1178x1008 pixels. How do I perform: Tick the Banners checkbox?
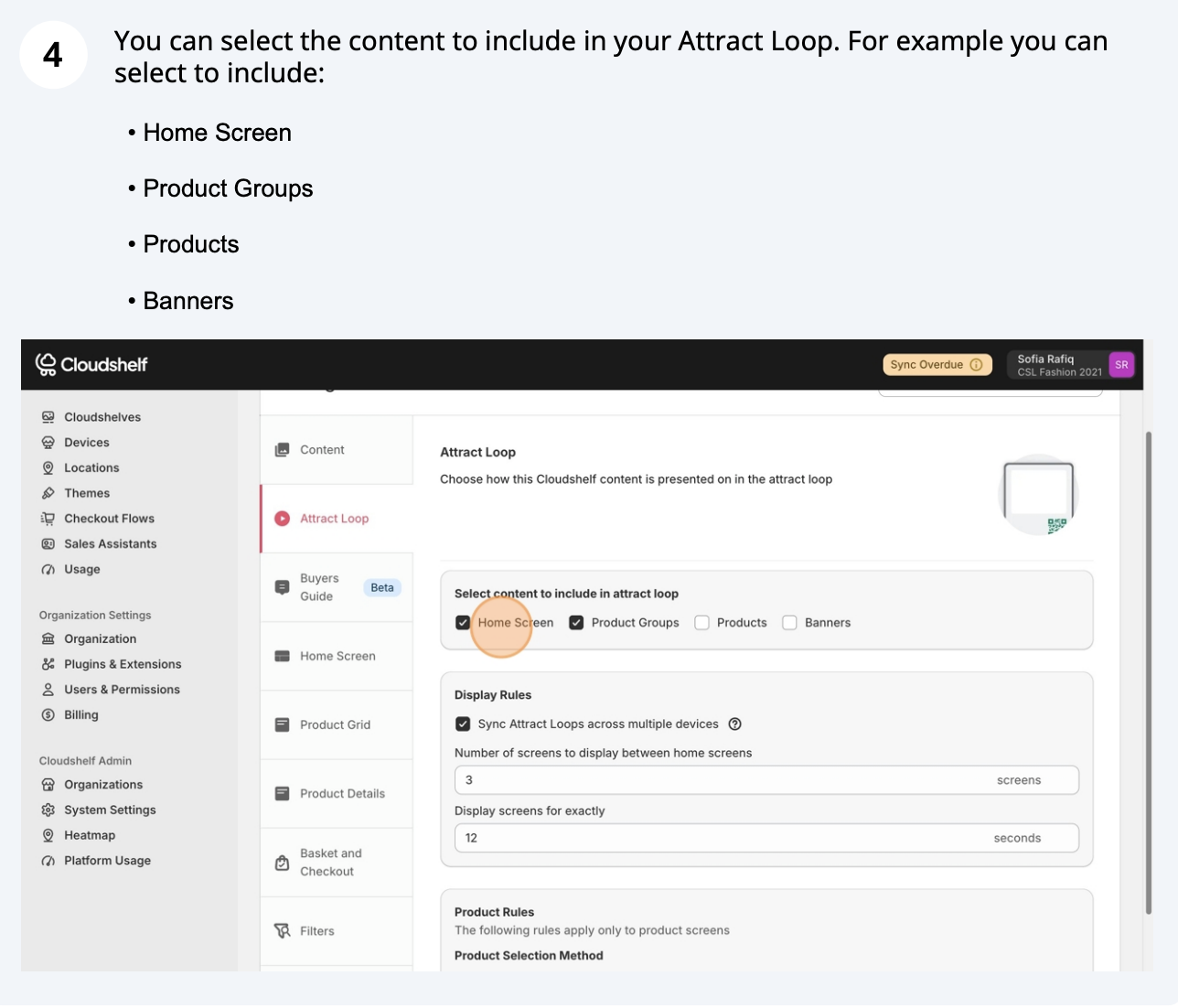coord(790,623)
